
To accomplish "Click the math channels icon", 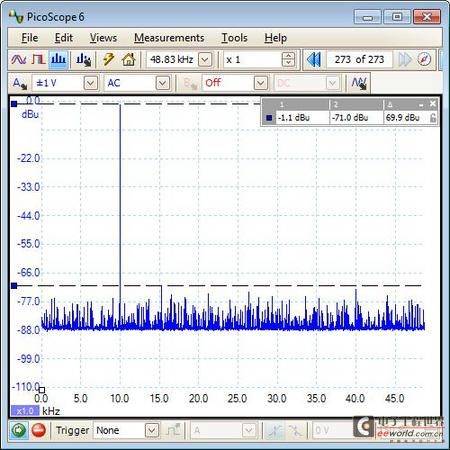I will coord(359,83).
